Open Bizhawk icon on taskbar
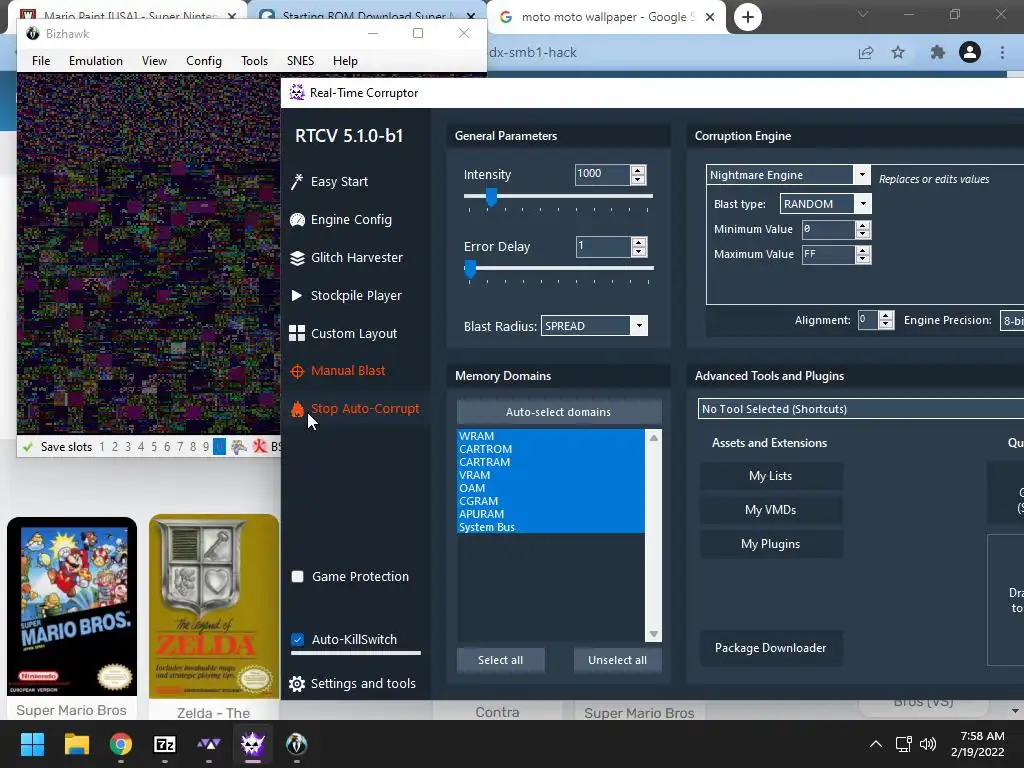Screen dimensions: 1024x768 pyautogui.click(x=296, y=744)
